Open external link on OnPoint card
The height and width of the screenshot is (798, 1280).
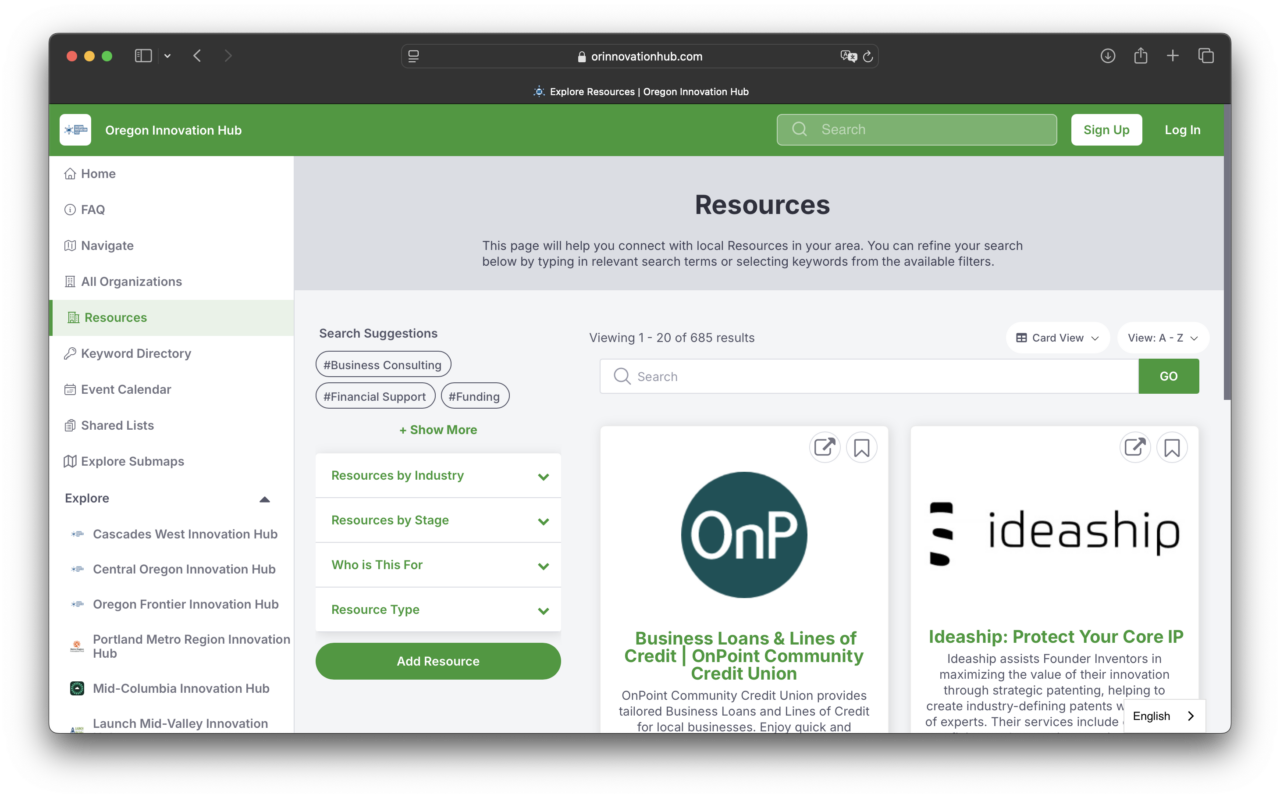point(825,447)
